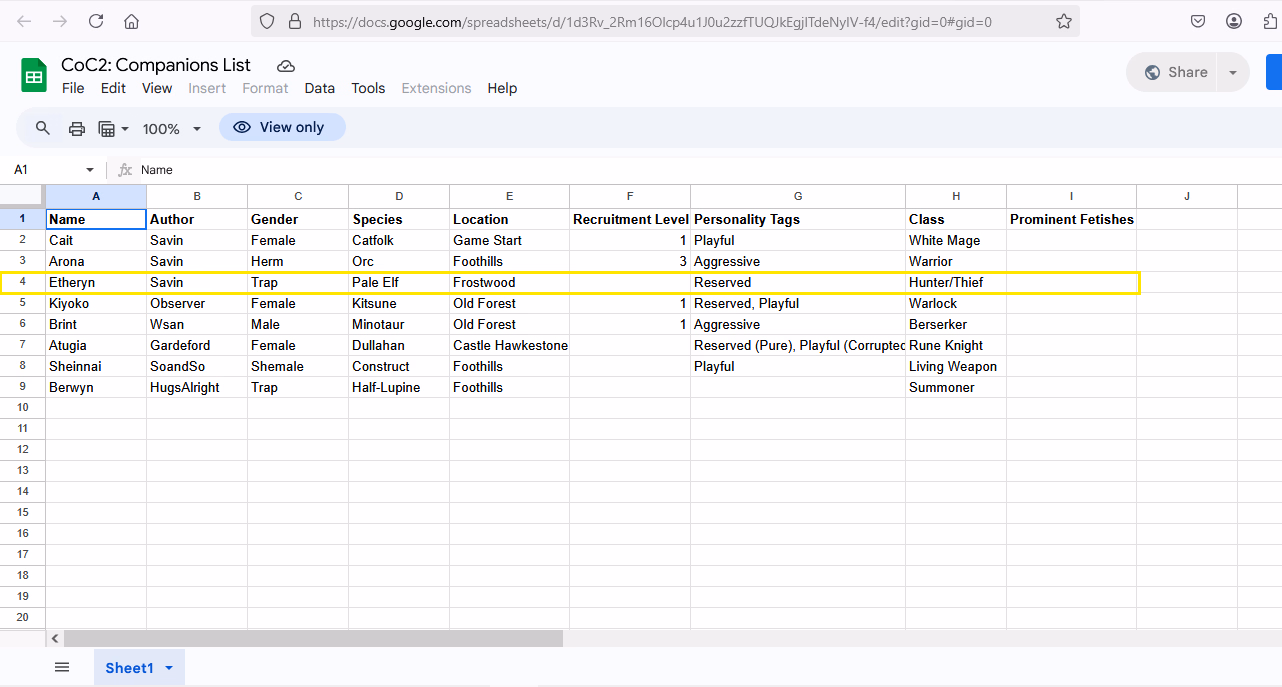Click the Google Sheets home logo
This screenshot has height=687, width=1282.
(34, 75)
